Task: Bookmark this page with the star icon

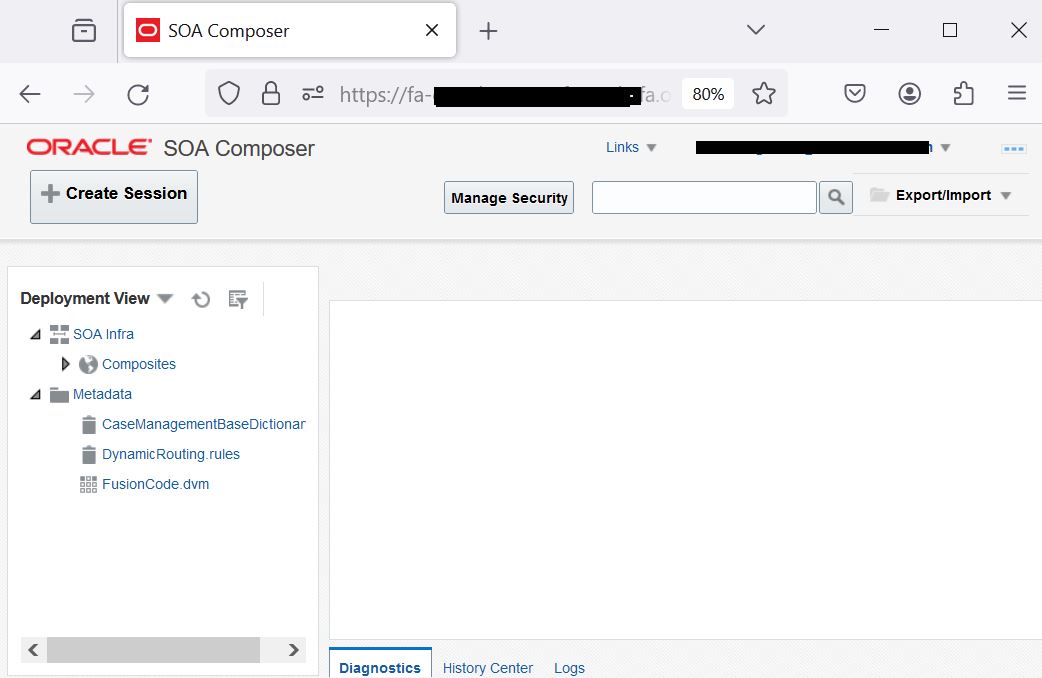Action: (764, 93)
